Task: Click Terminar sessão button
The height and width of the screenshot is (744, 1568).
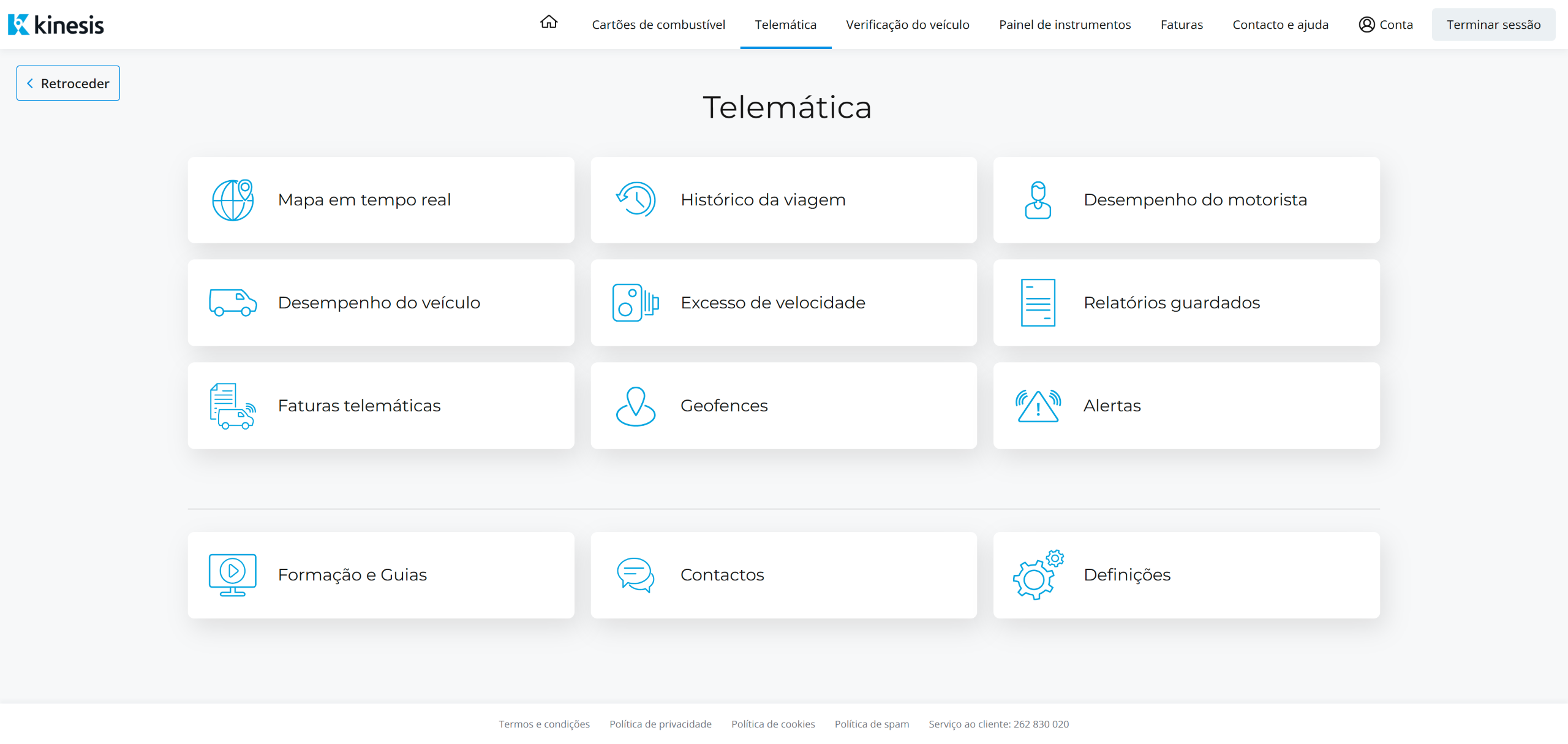Action: tap(1493, 25)
